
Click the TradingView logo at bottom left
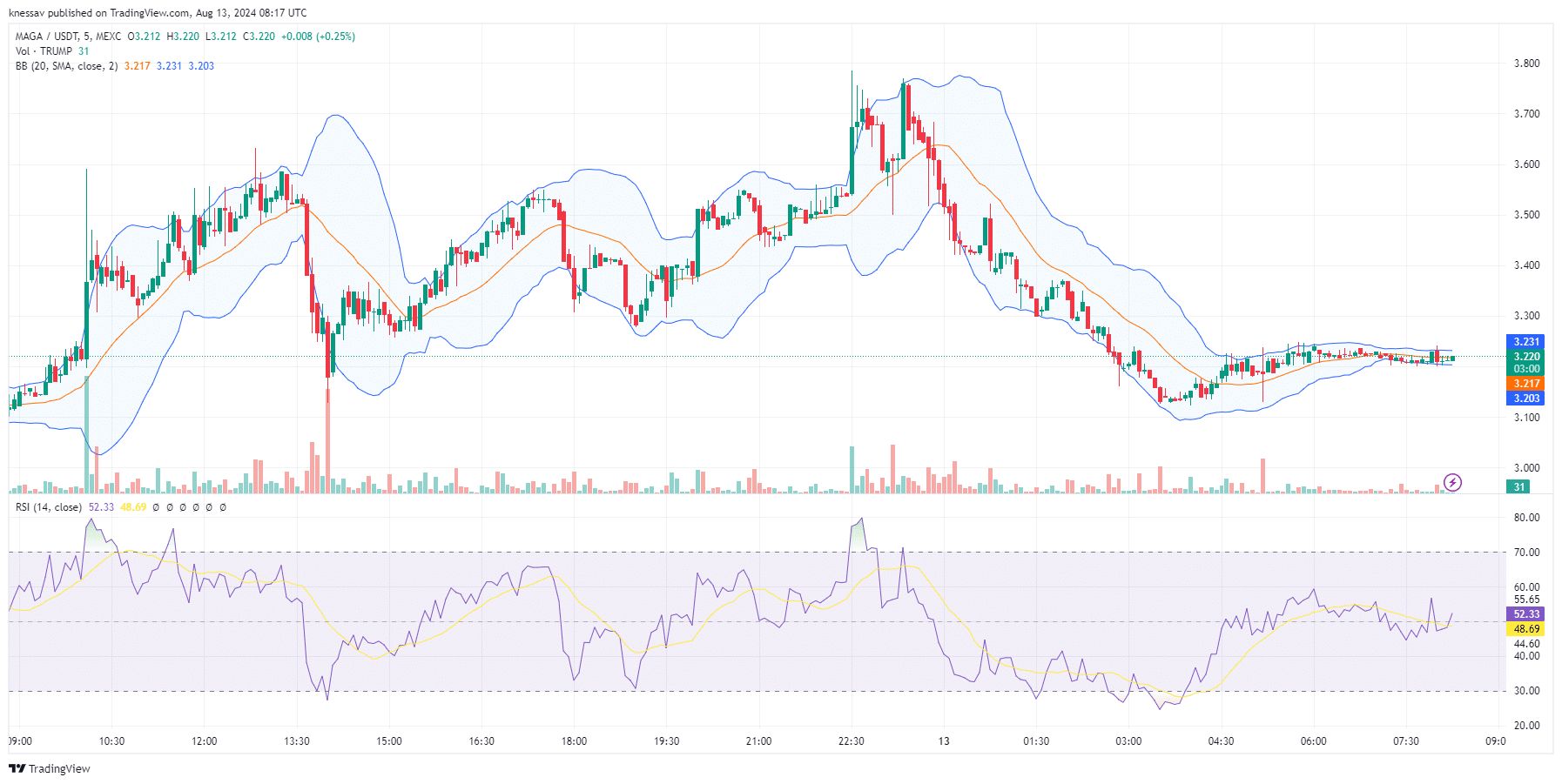pos(50,768)
